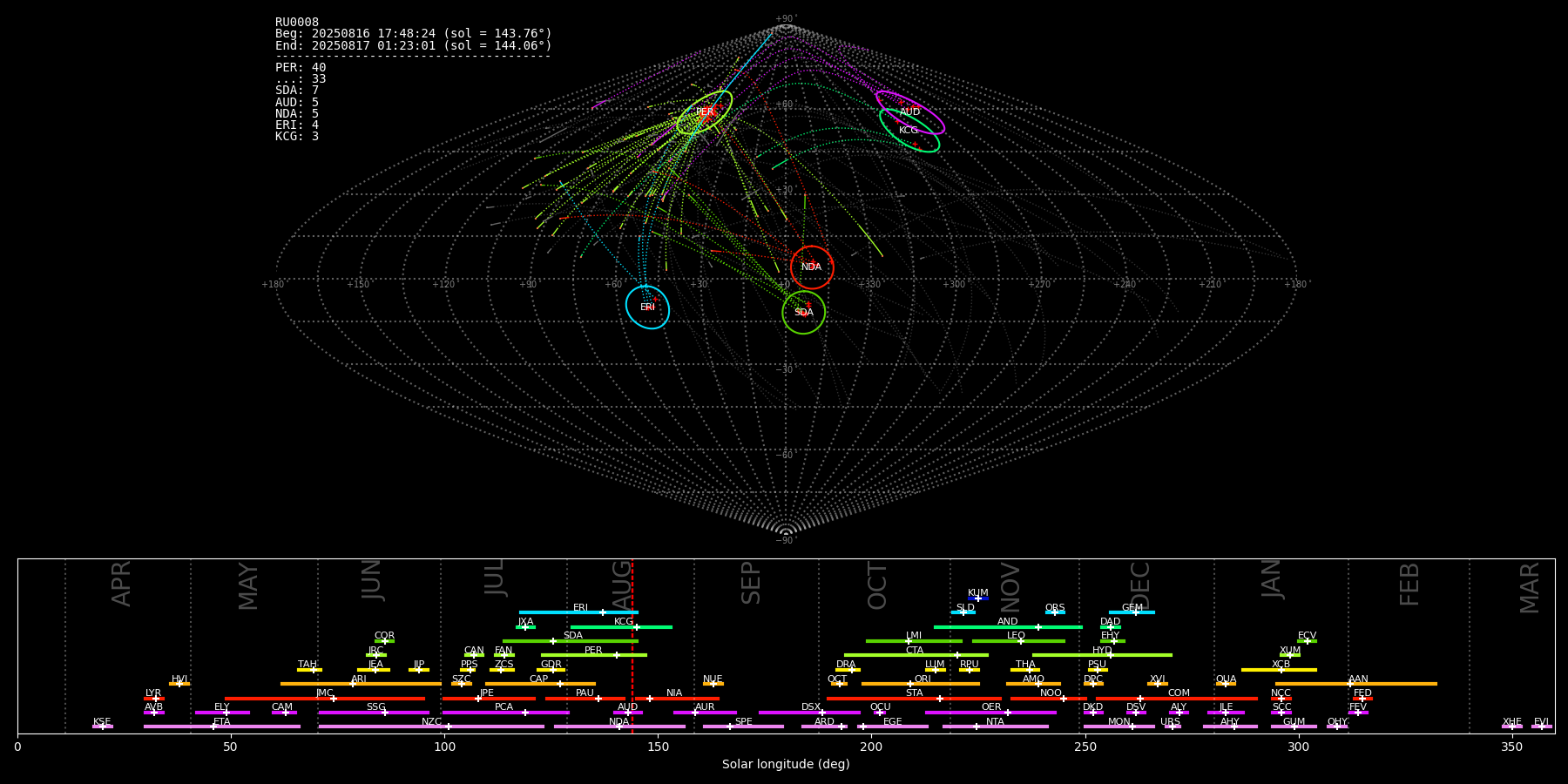The width and height of the screenshot is (1568, 784).
Task: Click the 'PER: 40' count in the list
Action: tap(301, 68)
